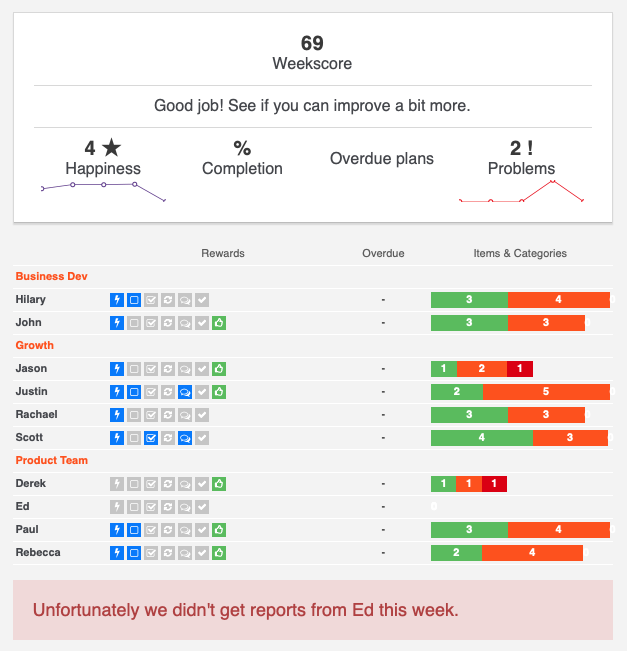This screenshot has width=627, height=651.
Task: Click Justin's blue comment bubble reward icon
Action: pyautogui.click(x=185, y=392)
